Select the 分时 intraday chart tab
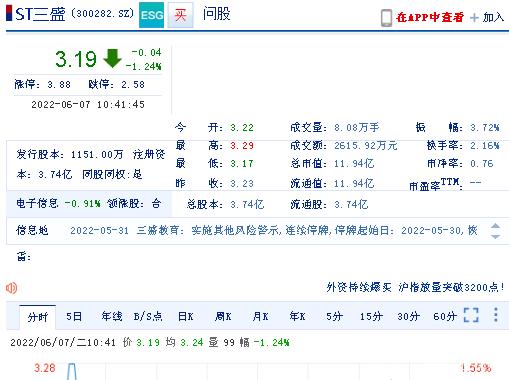Viewport: 509px width, 380px height. pos(38,317)
